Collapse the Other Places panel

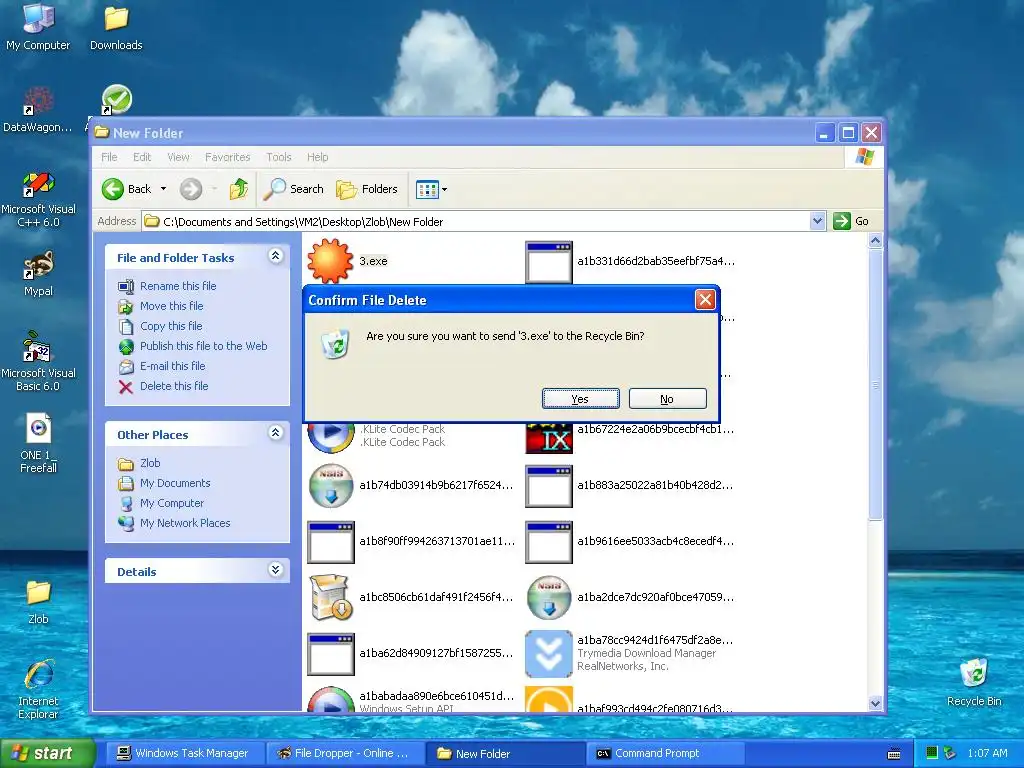coord(276,432)
